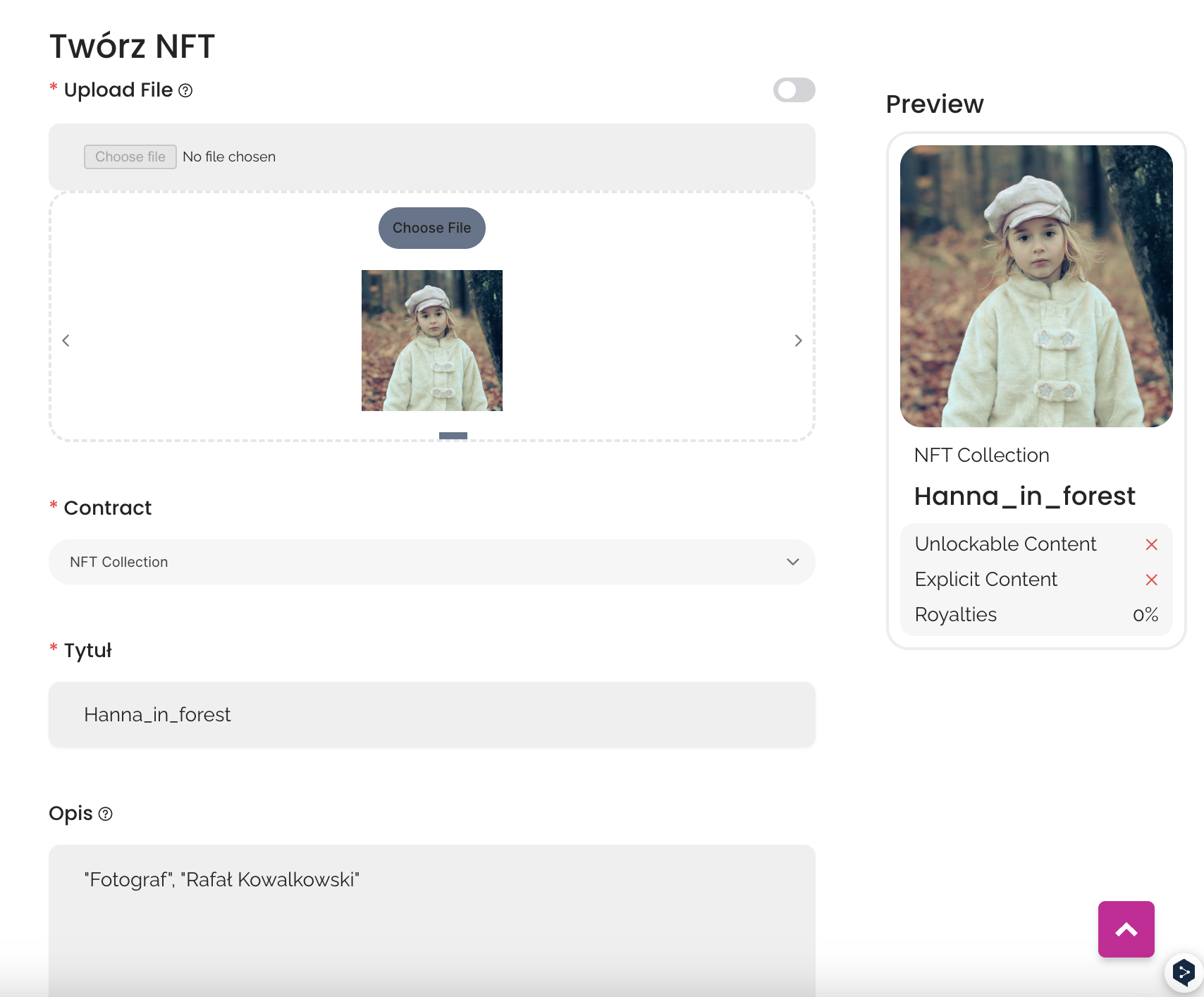1204x997 pixels.
Task: Click the red X beside Unlockable Content
Action: tap(1151, 544)
